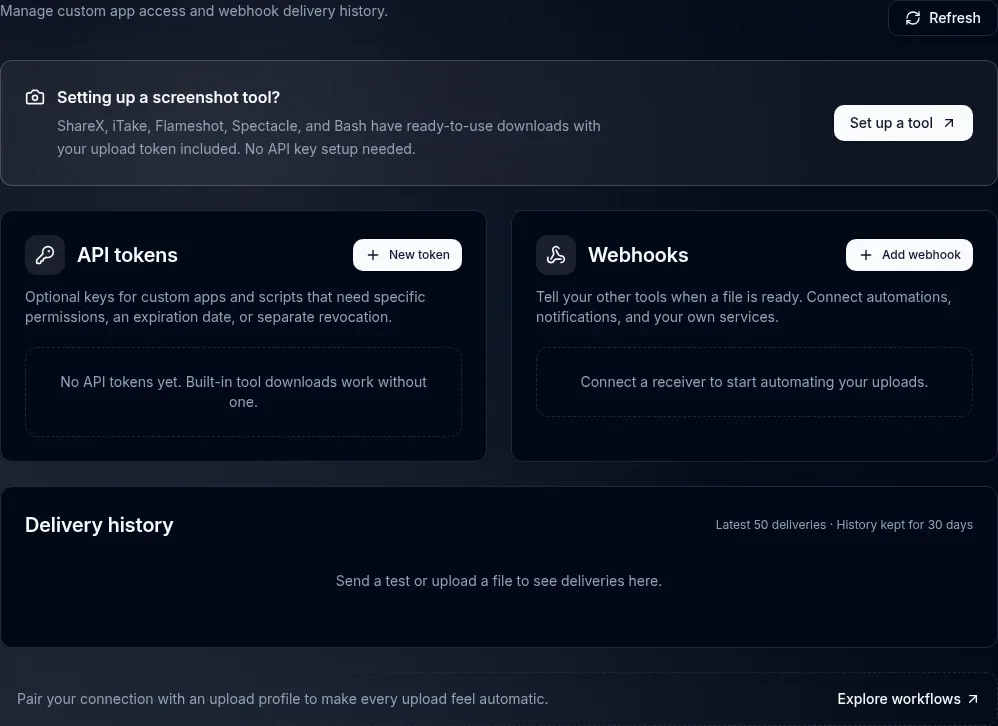
Task: Click 'Latest 50 deliveries · History kept for 30 days' text
Action: 844,525
